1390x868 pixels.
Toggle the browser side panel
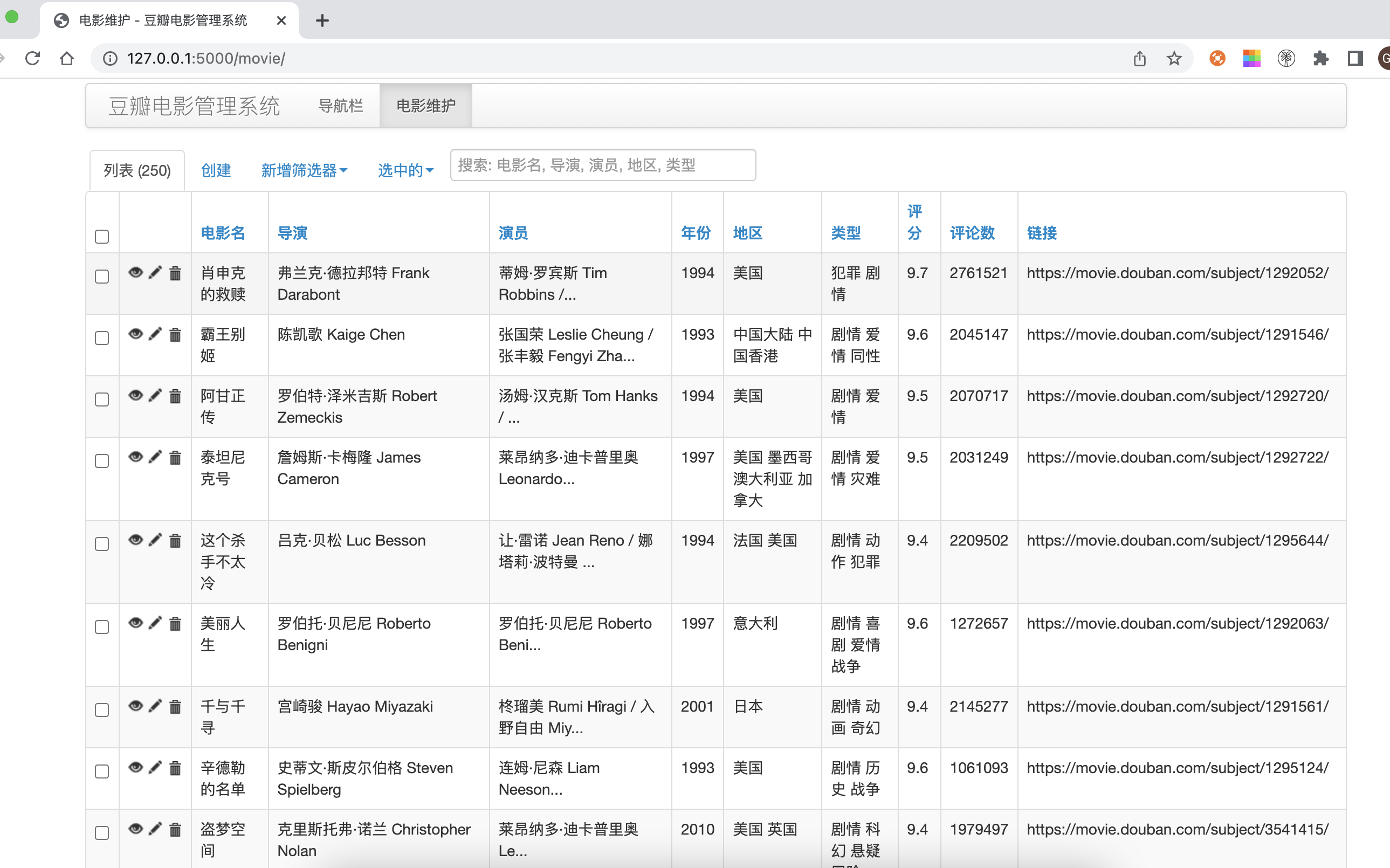click(1355, 58)
